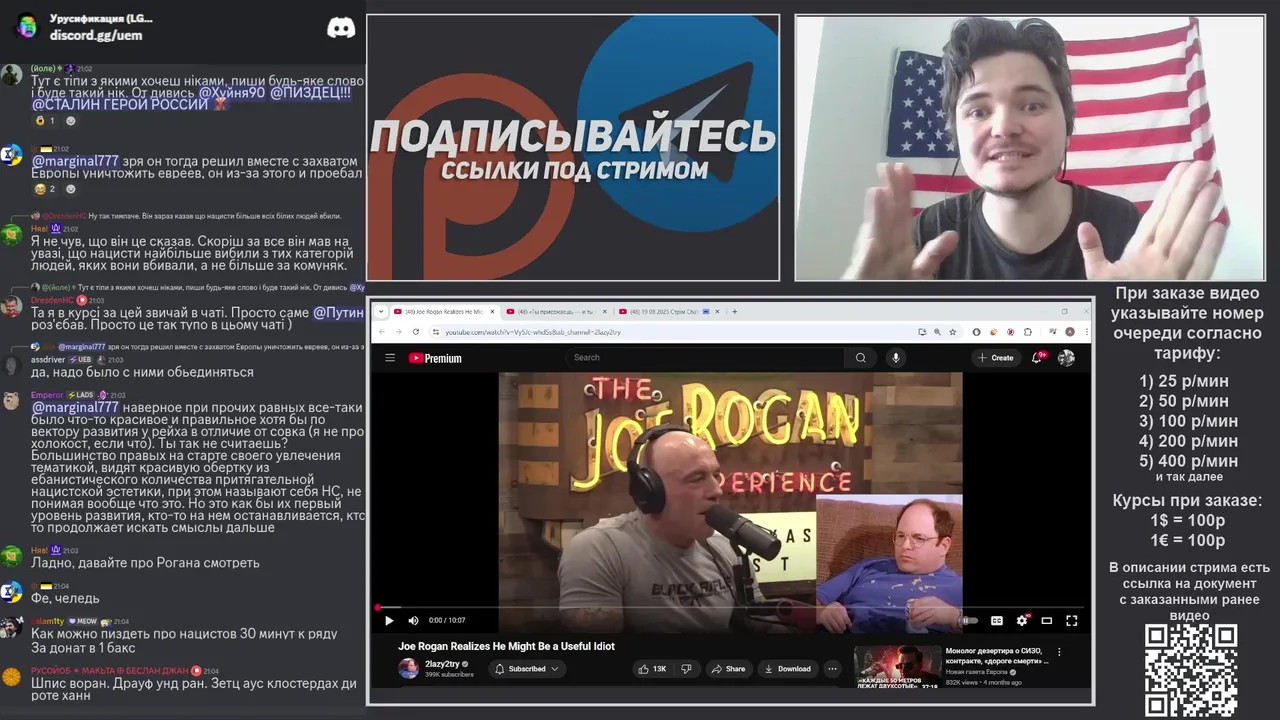Expand the Subscribed notification dropdown
Image resolution: width=1280 pixels, height=720 pixels.
[x=527, y=668]
